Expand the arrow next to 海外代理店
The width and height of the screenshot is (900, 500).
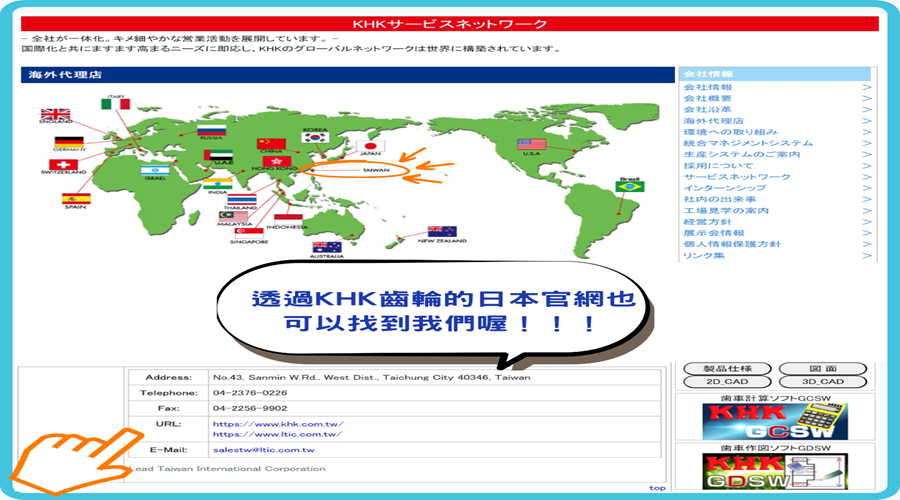coord(867,121)
